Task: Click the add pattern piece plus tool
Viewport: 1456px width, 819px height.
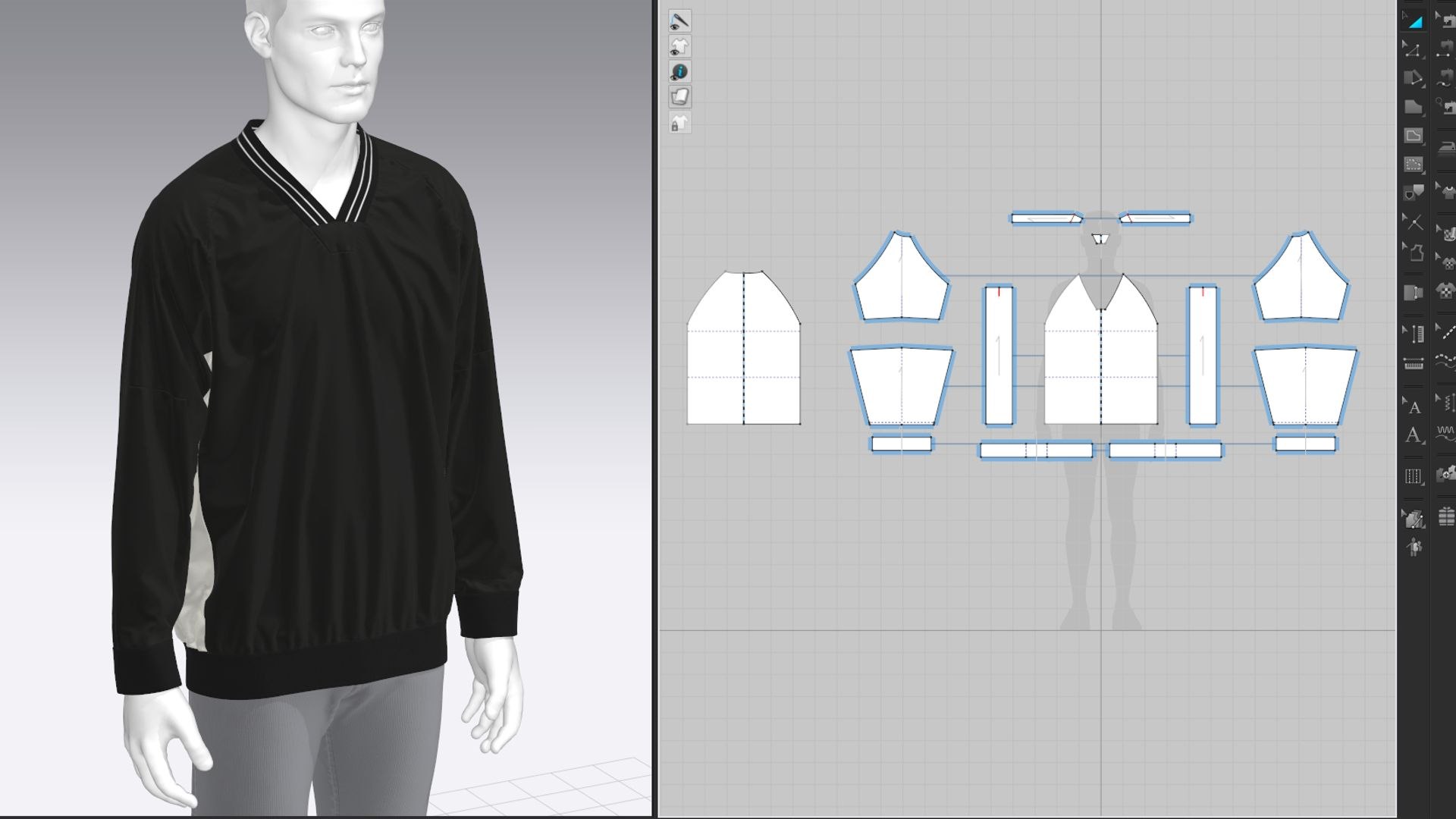Action: (1446, 475)
